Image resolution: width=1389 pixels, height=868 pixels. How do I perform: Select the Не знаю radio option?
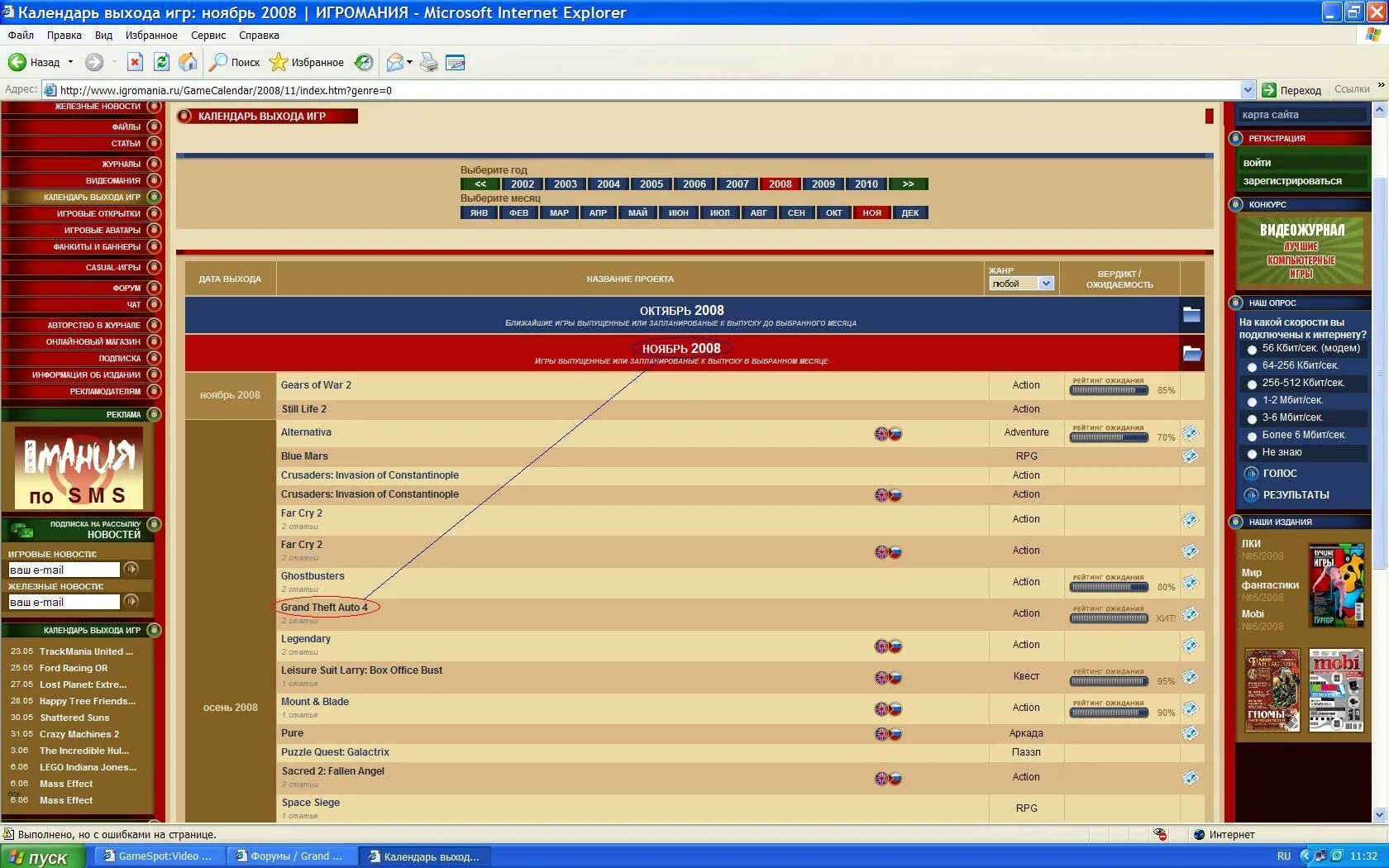(x=1252, y=454)
